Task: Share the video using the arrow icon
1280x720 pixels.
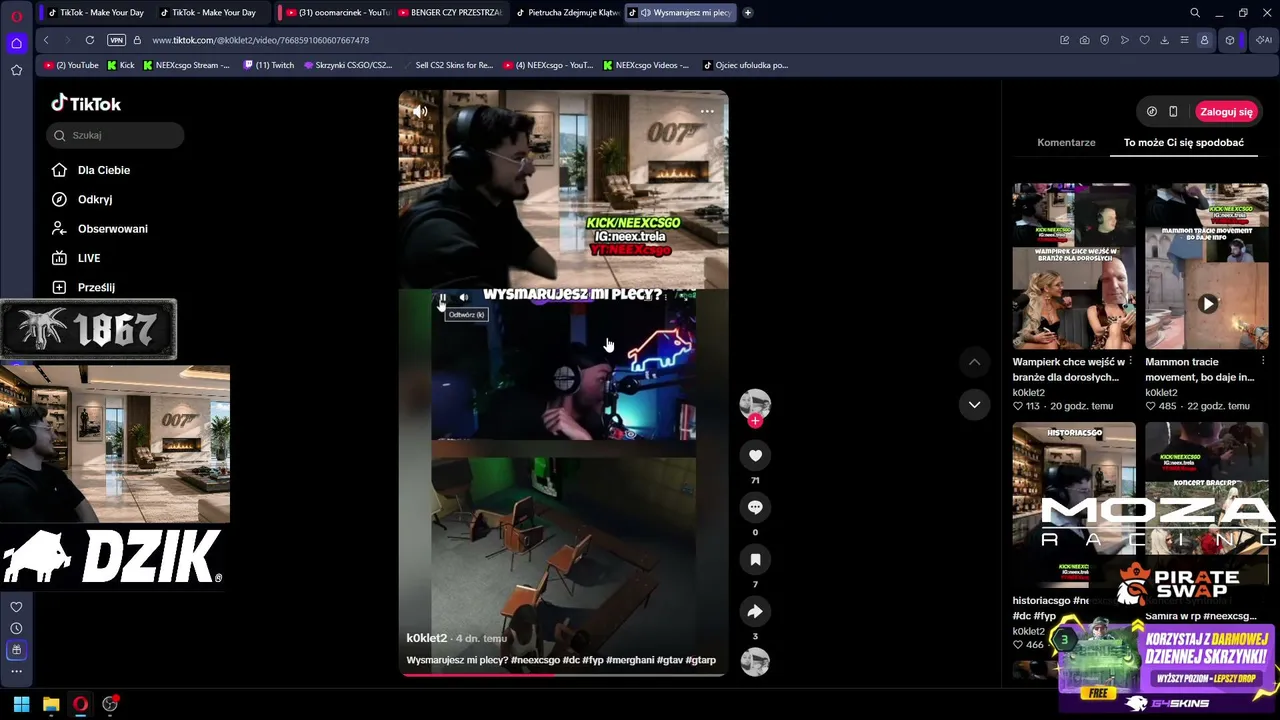Action: coord(755,612)
